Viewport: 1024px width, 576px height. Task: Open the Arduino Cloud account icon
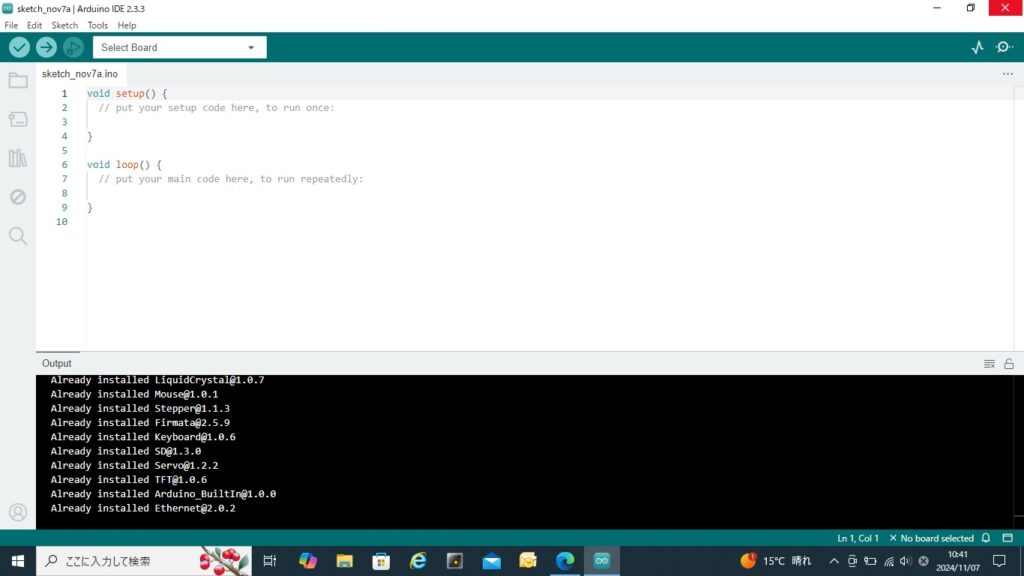pos(18,512)
